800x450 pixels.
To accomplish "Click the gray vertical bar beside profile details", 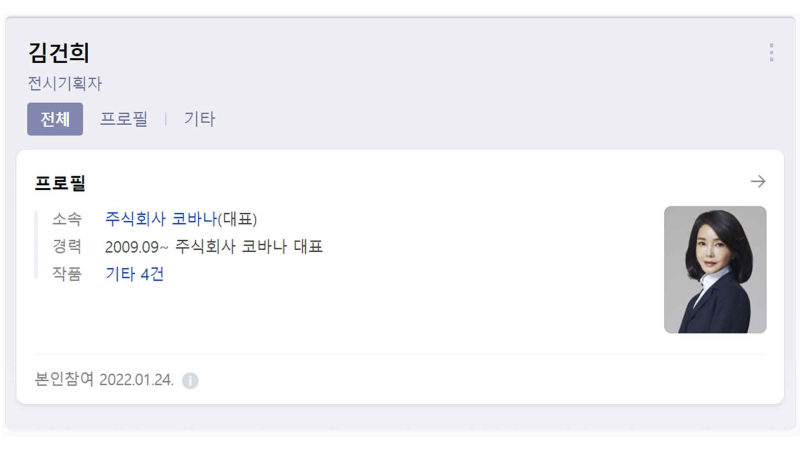I will 36,245.
